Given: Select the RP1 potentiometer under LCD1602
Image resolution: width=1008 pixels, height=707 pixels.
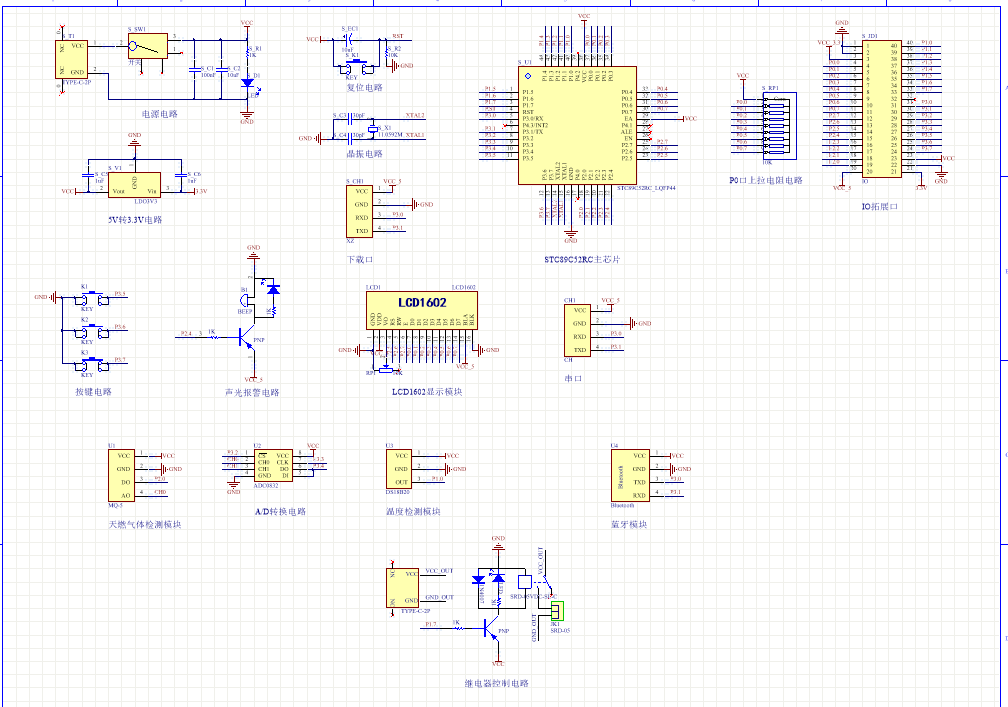Looking at the screenshot, I should tap(386, 370).
